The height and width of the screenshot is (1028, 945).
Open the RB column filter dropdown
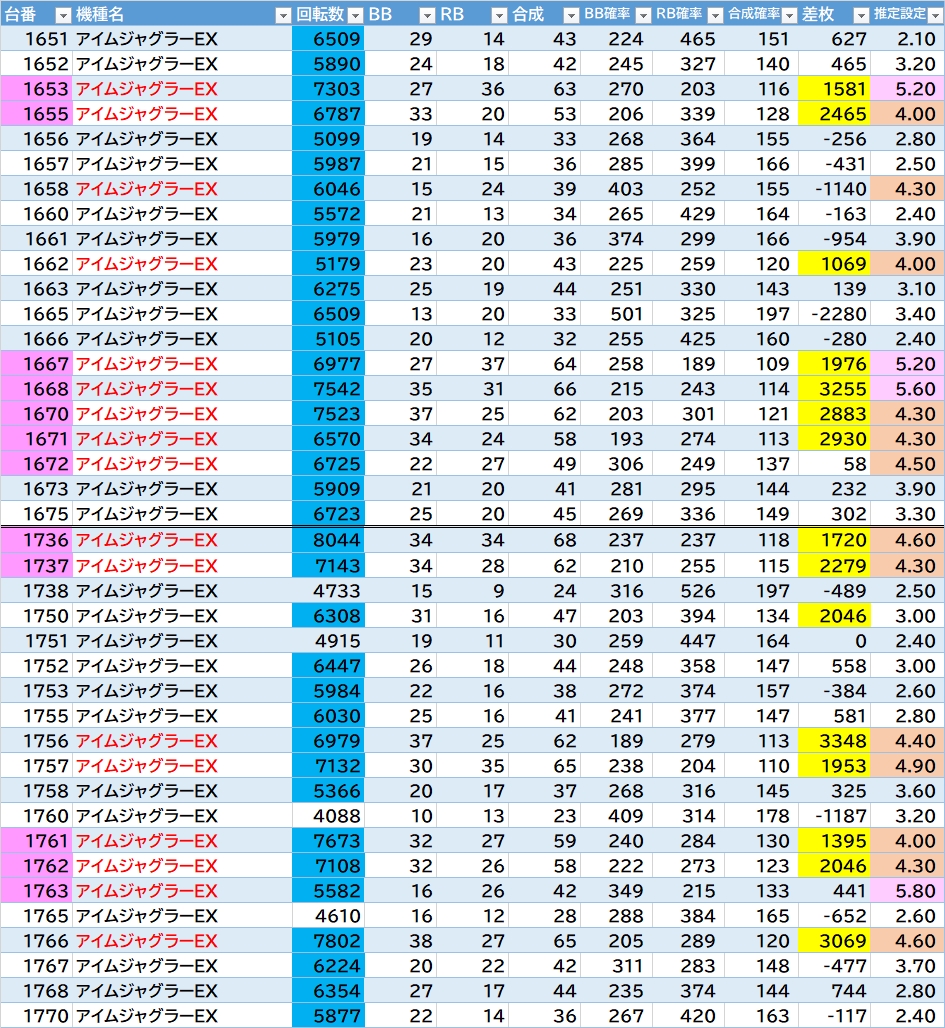499,15
